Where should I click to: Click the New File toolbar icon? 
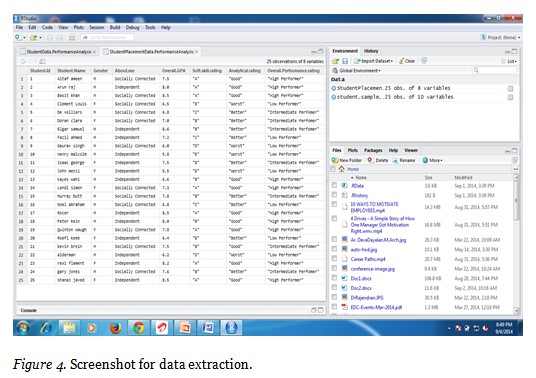pos(18,37)
